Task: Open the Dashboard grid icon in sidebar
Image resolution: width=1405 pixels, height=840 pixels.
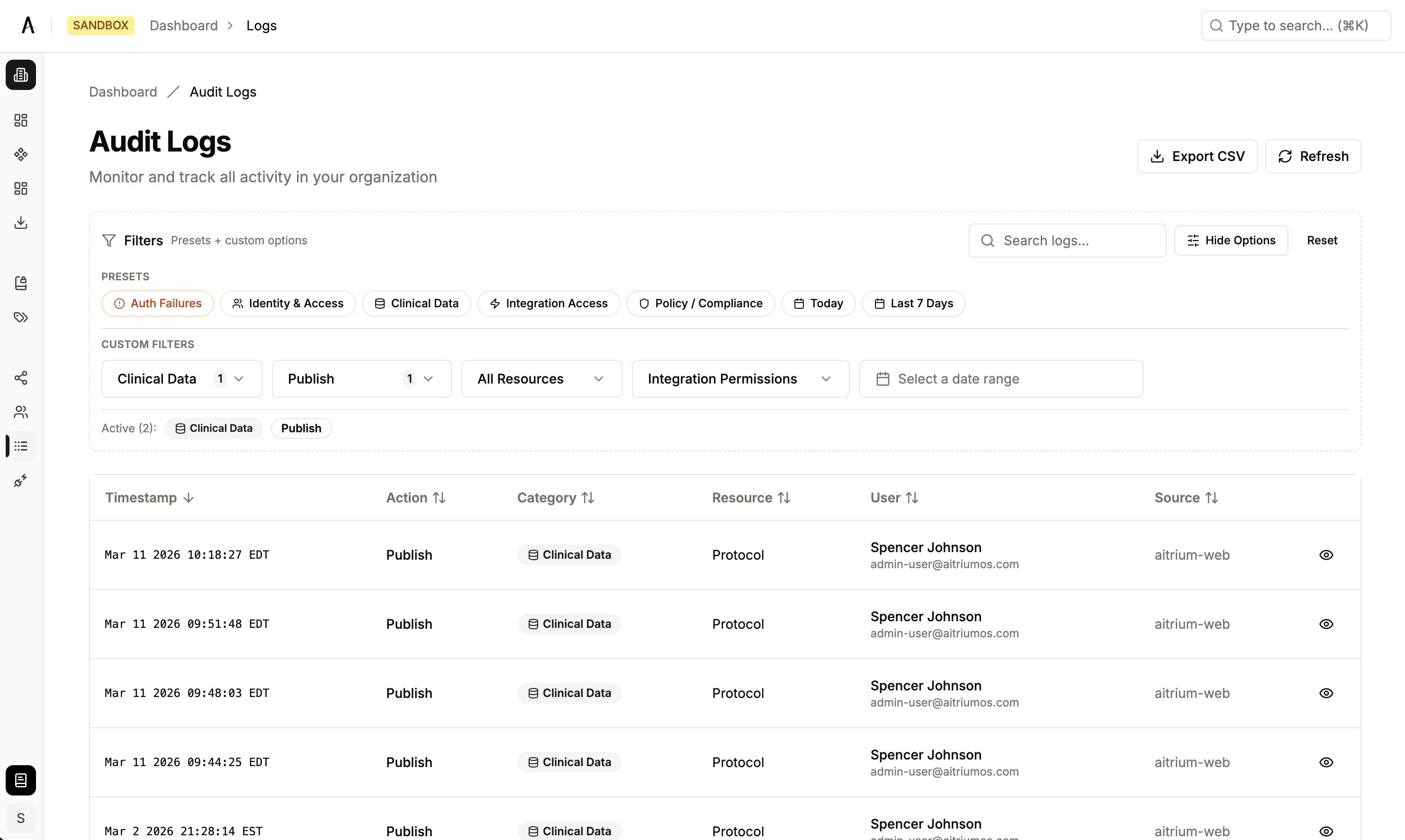Action: click(21, 120)
